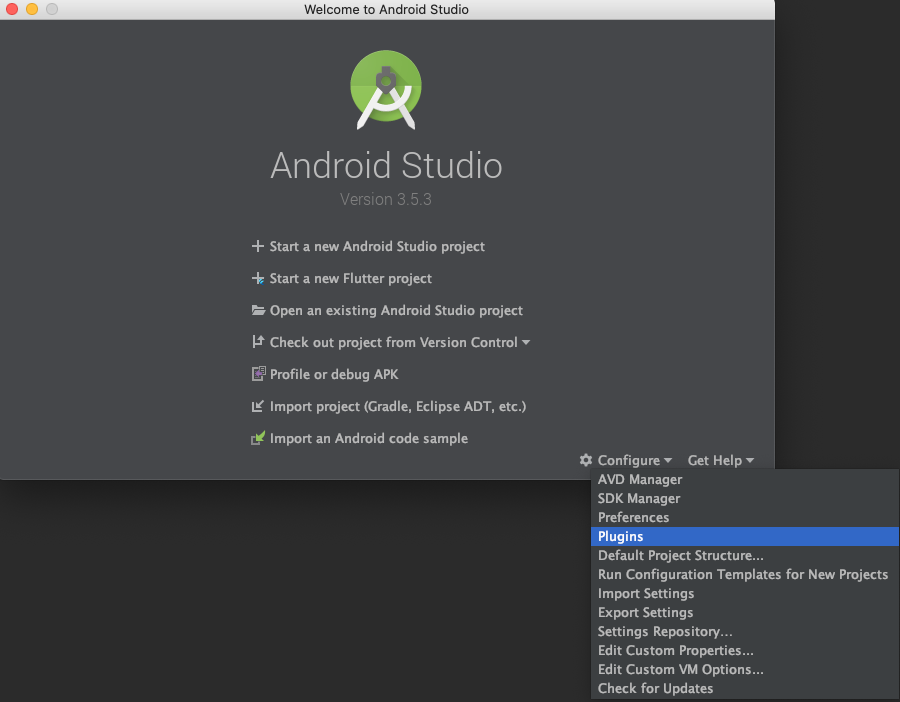The height and width of the screenshot is (702, 900).
Task: Start a new Android Studio project
Action: tap(377, 246)
